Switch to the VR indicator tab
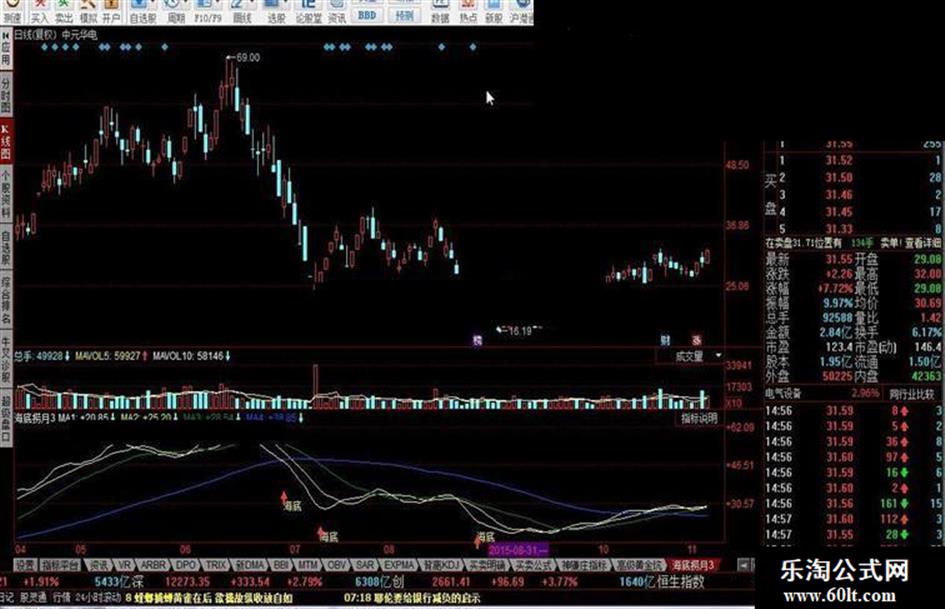This screenshot has width=945, height=609. point(124,566)
